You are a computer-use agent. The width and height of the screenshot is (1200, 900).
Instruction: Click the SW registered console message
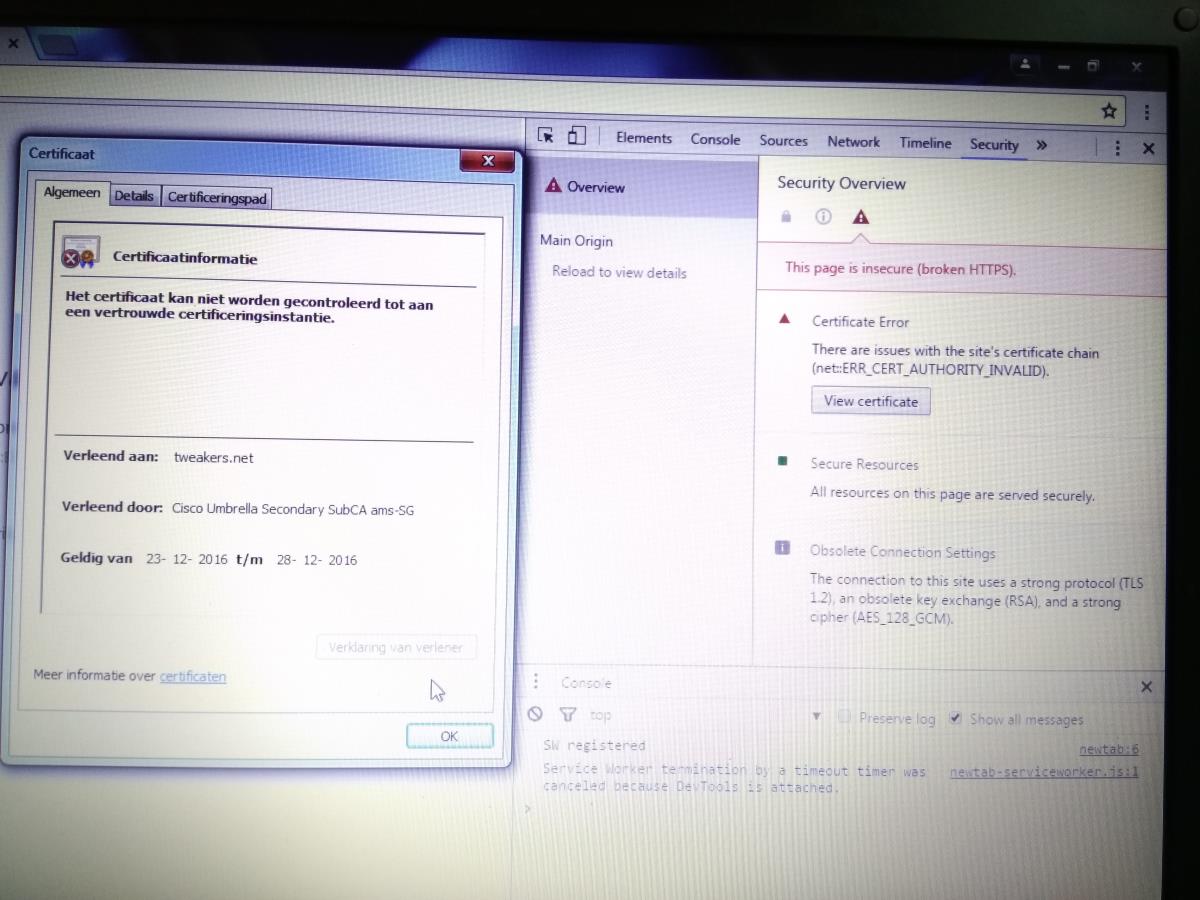click(x=594, y=745)
